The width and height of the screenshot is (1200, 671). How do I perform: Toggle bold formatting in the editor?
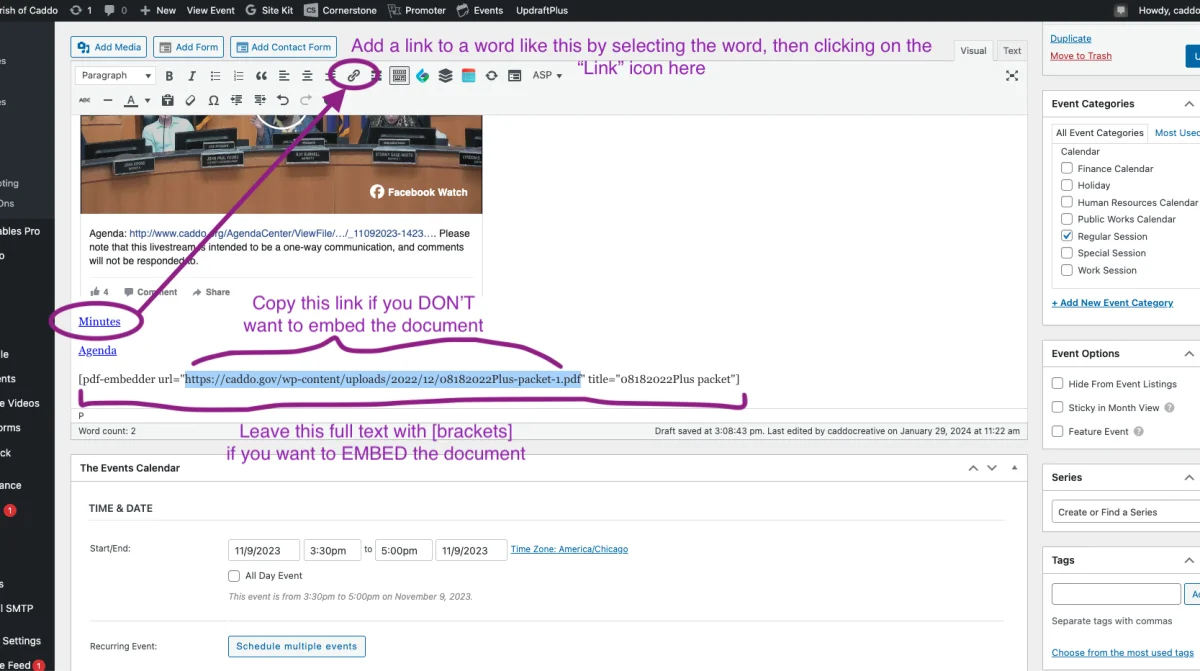(x=169, y=76)
